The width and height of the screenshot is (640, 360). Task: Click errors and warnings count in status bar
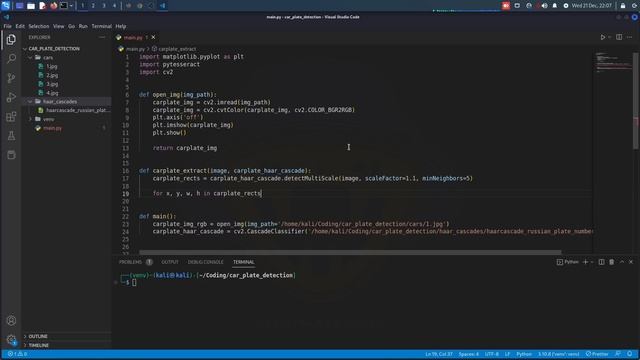[x=17, y=354]
